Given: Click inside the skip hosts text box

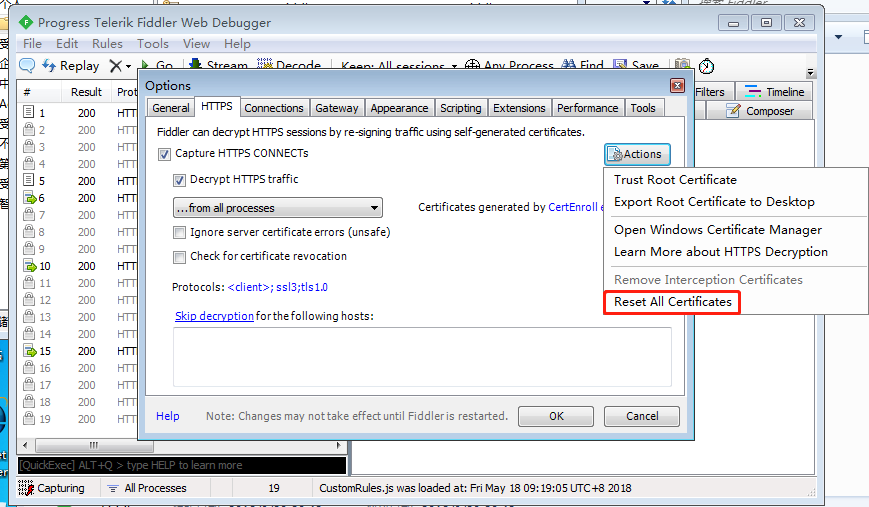Looking at the screenshot, I should (x=422, y=357).
